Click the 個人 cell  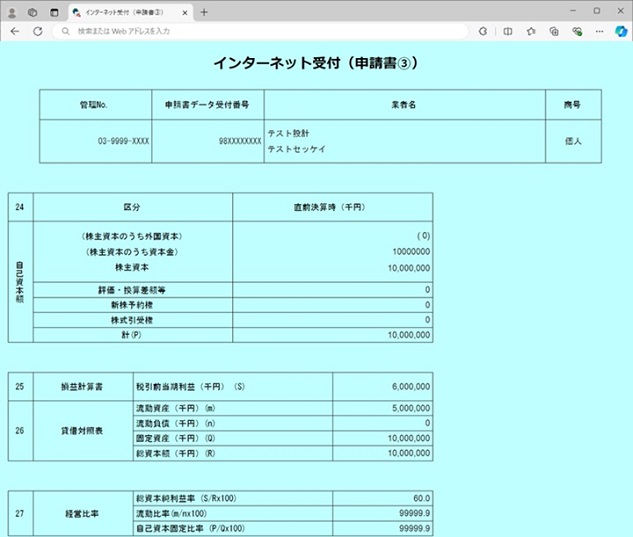[573, 141]
